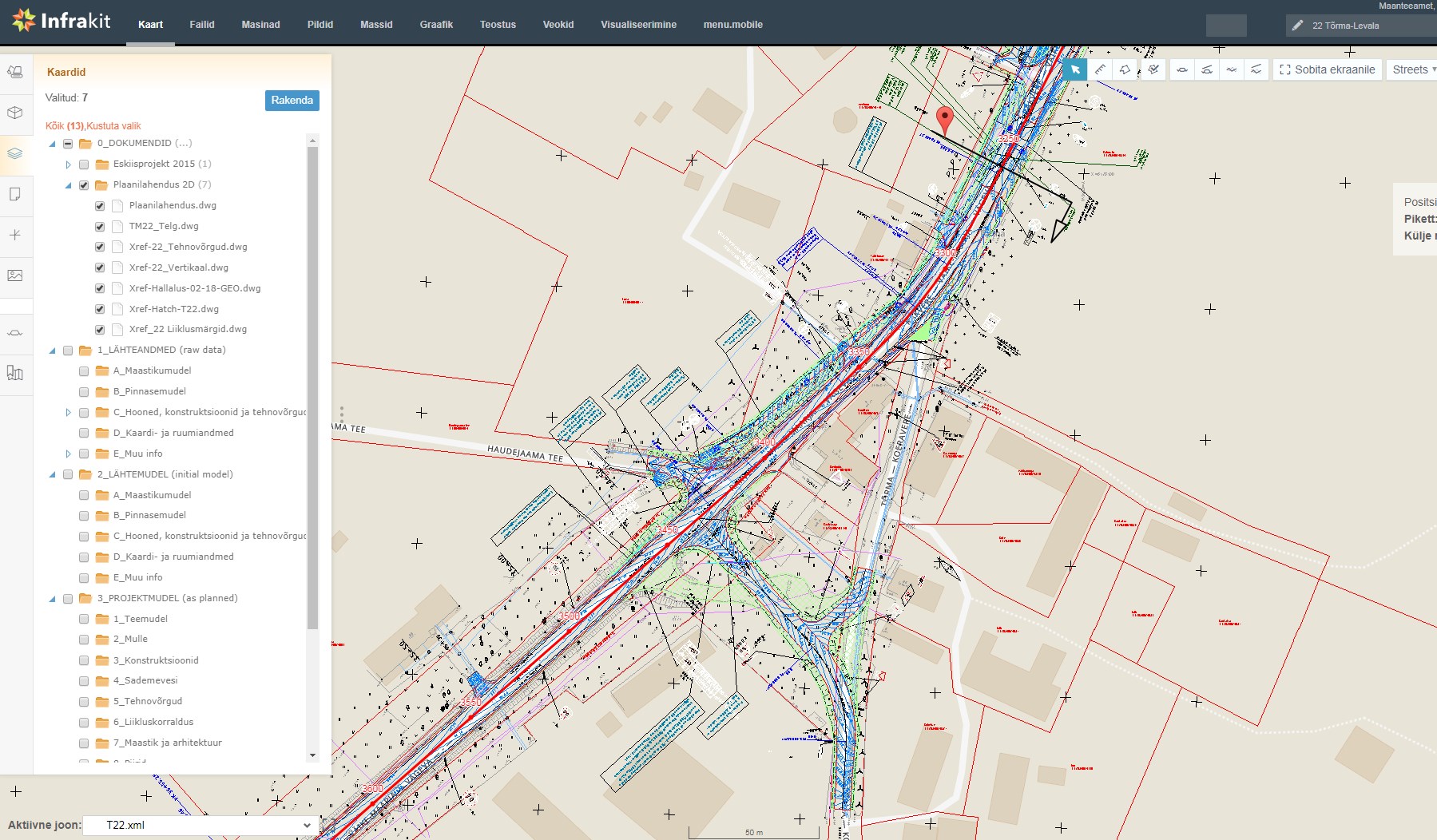Expand the Eskiisprojekt 2015 folder
The width and height of the screenshot is (1437, 840).
68,164
